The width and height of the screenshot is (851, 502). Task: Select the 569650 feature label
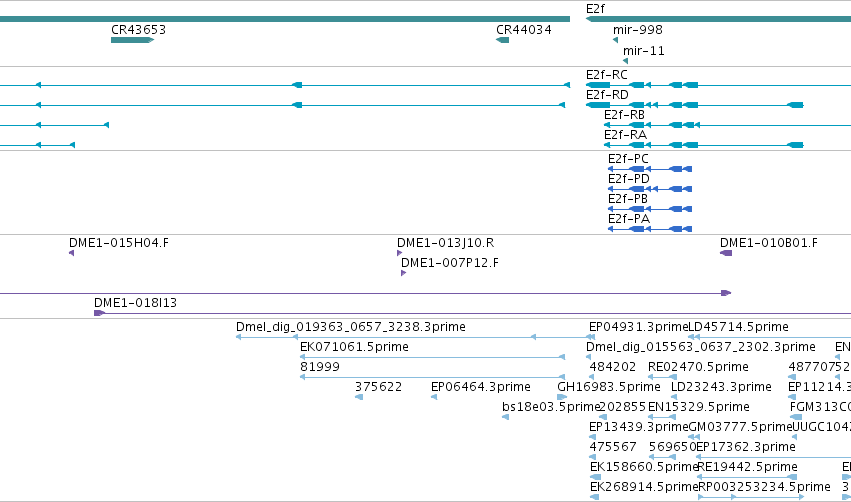click(x=672, y=447)
